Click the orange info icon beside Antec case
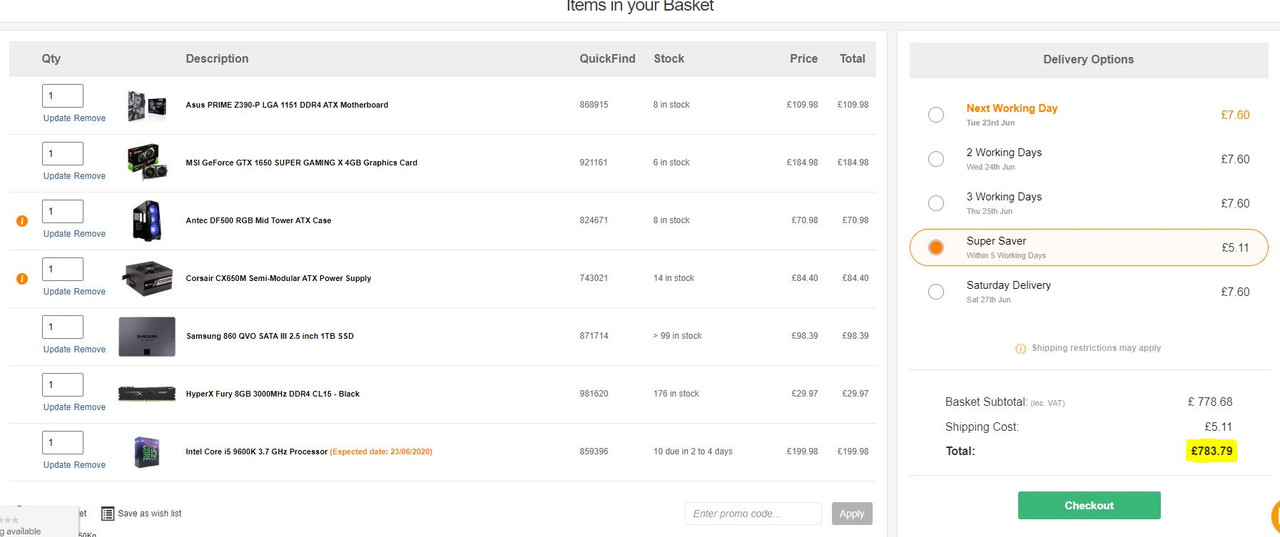 [x=22, y=221]
